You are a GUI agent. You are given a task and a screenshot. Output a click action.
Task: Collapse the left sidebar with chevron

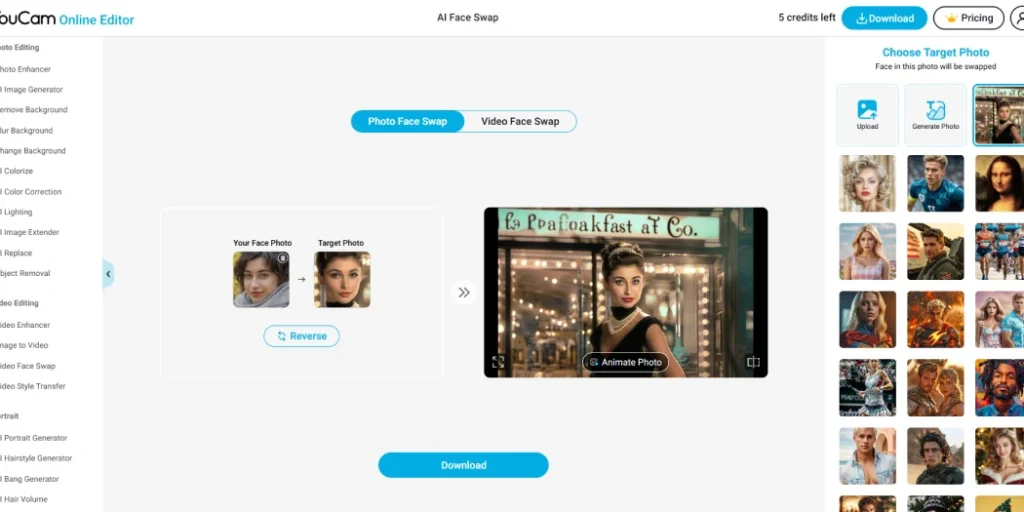pyautogui.click(x=108, y=274)
